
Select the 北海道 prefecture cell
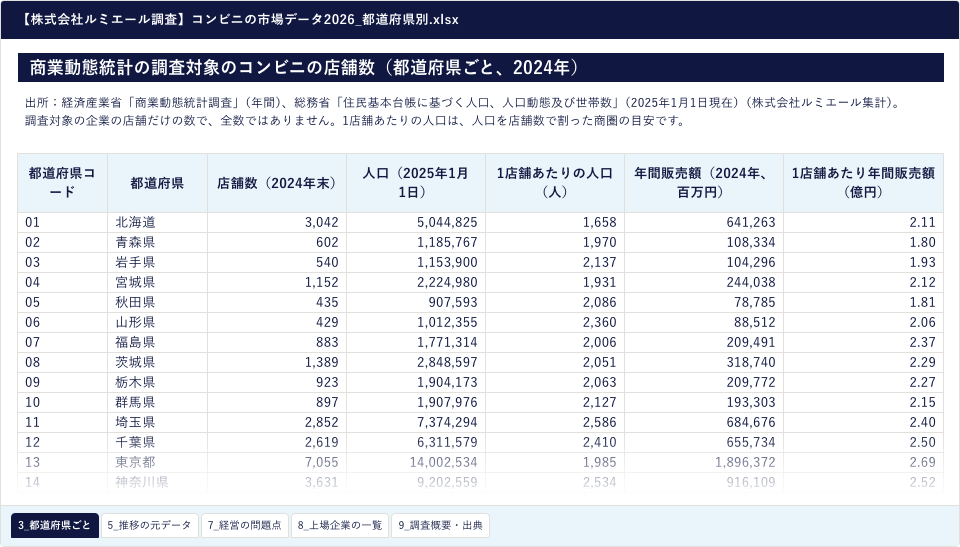pos(157,222)
